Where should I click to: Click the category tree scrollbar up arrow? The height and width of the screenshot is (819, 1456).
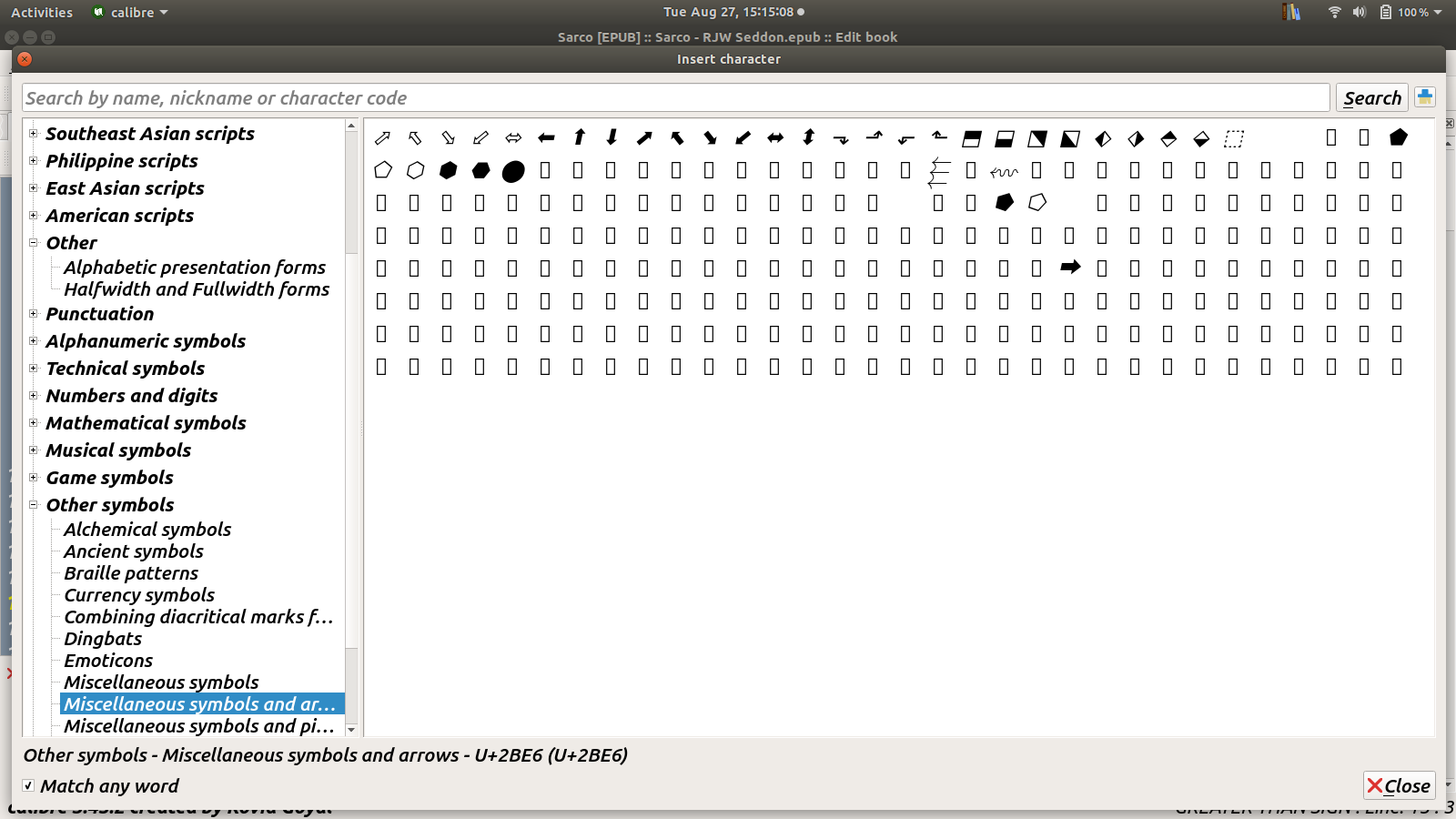coord(351,126)
